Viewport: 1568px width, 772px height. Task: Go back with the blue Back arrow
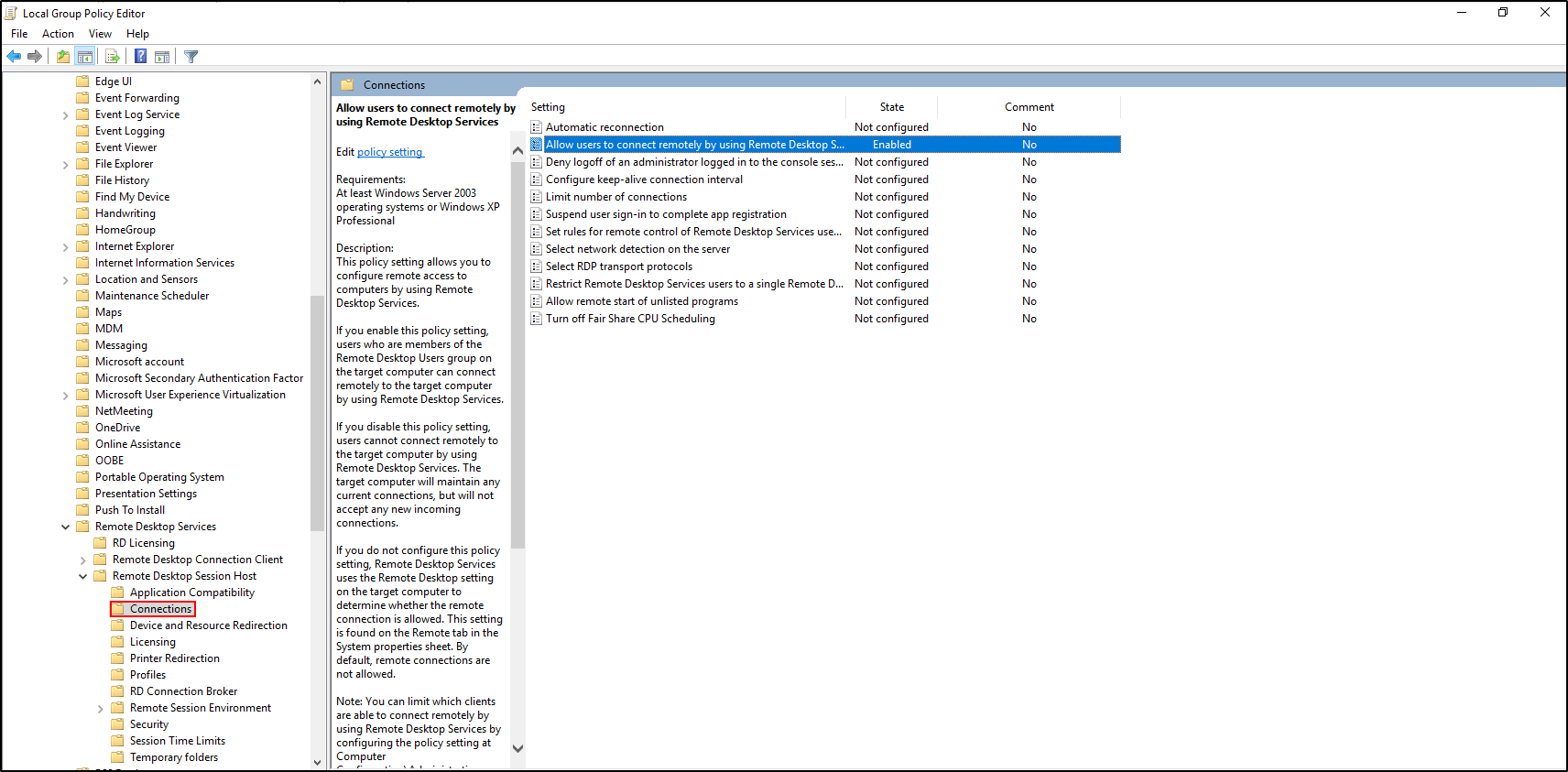click(x=14, y=57)
